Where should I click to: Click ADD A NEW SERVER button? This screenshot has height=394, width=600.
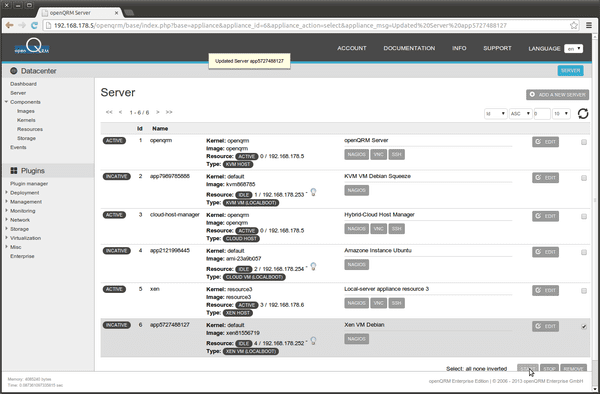(x=557, y=94)
